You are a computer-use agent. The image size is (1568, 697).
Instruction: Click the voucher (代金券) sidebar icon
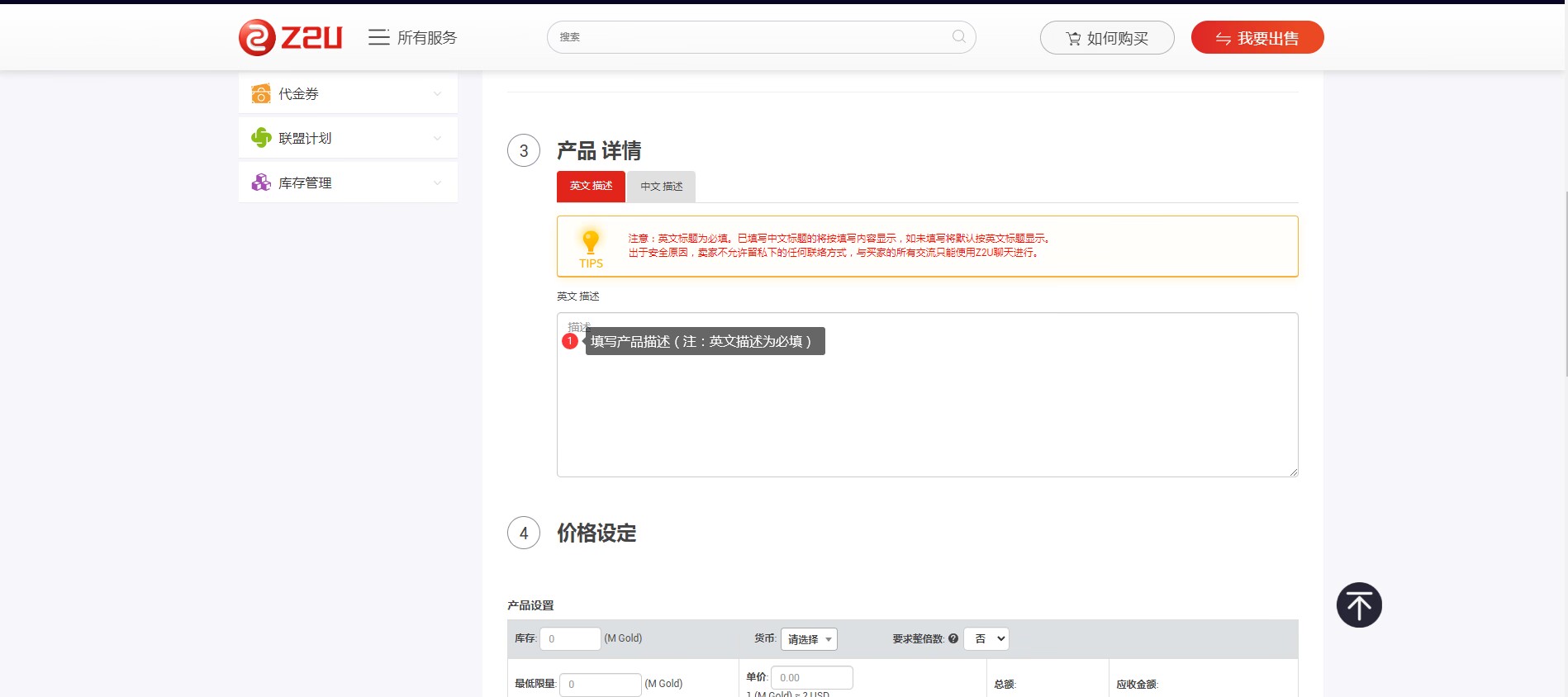[261, 94]
